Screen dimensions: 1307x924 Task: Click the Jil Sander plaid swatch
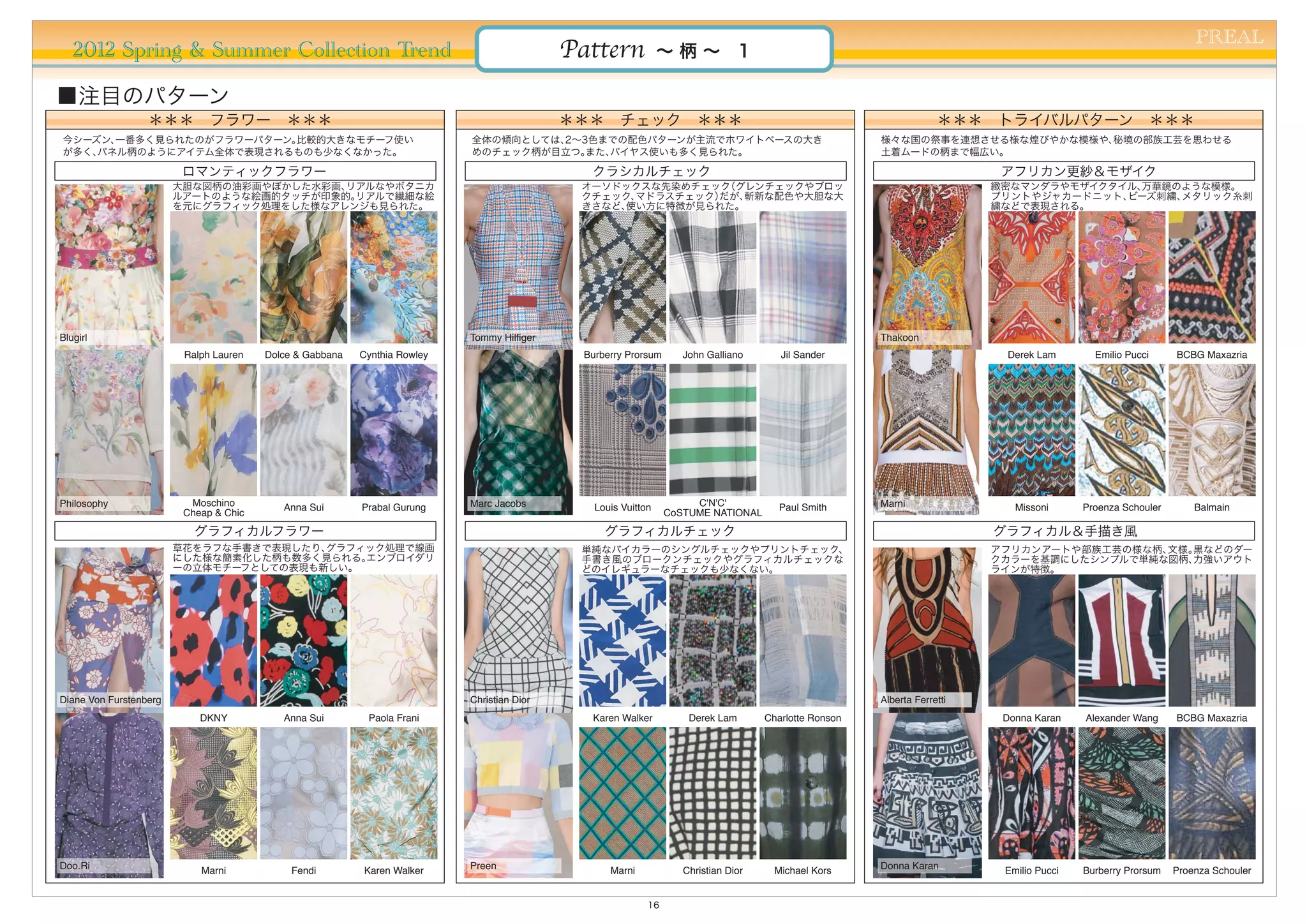point(803,278)
